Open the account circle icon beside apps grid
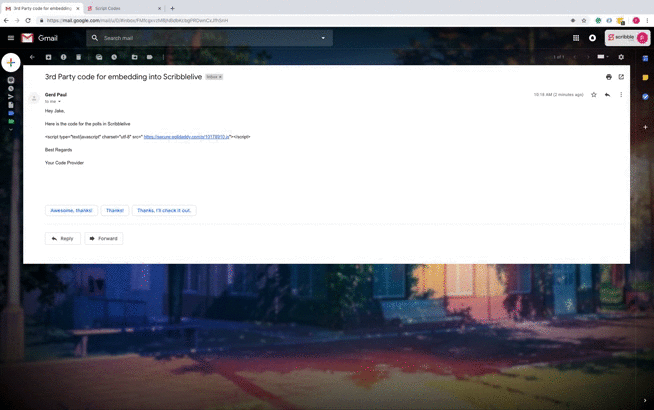Viewport: 654px width, 410px height. [x=592, y=38]
